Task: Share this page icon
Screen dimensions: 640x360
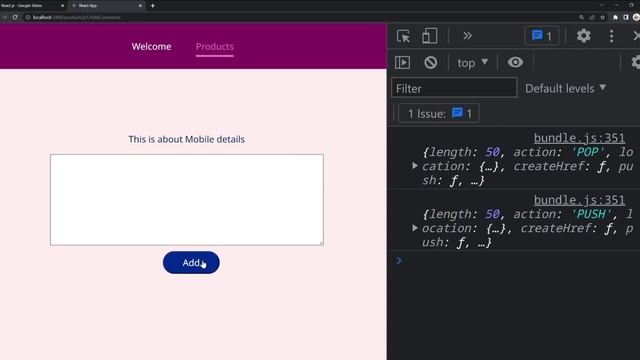Action: 592,18
